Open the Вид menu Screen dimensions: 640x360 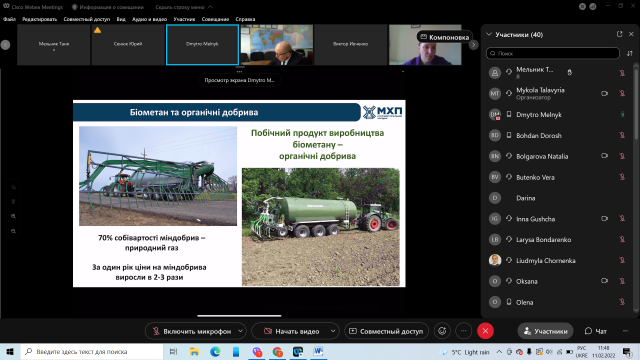[x=121, y=19]
